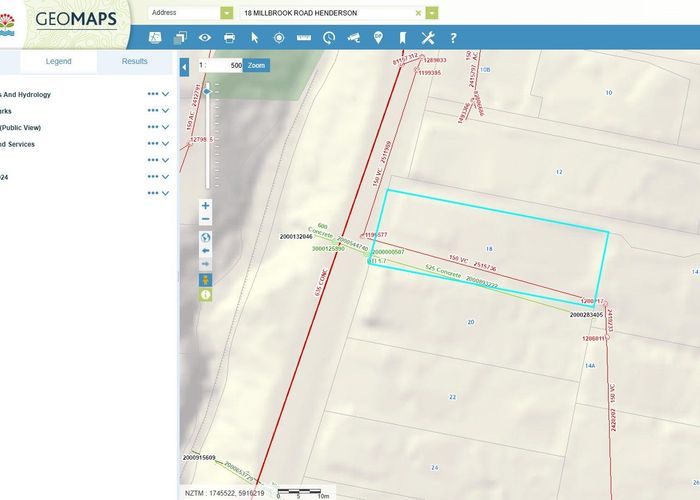
Task: Click the print map icon
Action: point(229,38)
